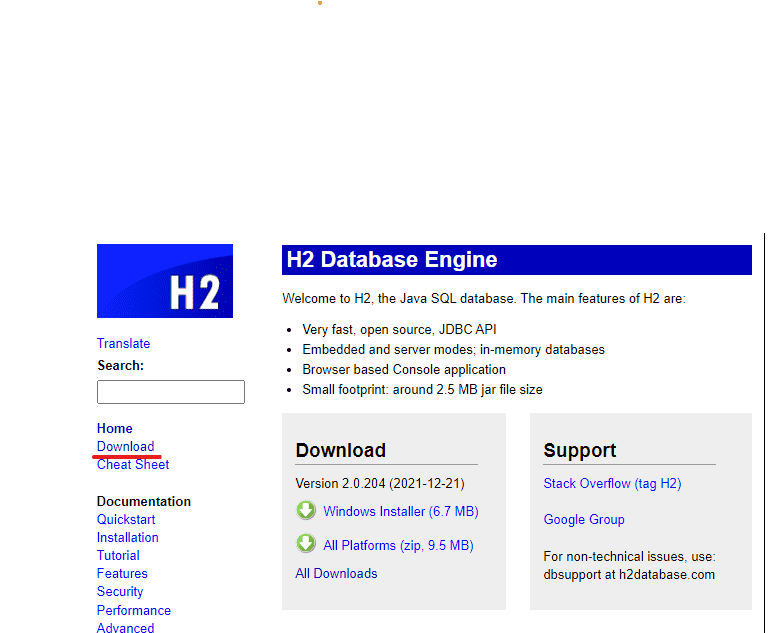Click 'Small footprint: around 2.5 MB' bullet

point(422,389)
